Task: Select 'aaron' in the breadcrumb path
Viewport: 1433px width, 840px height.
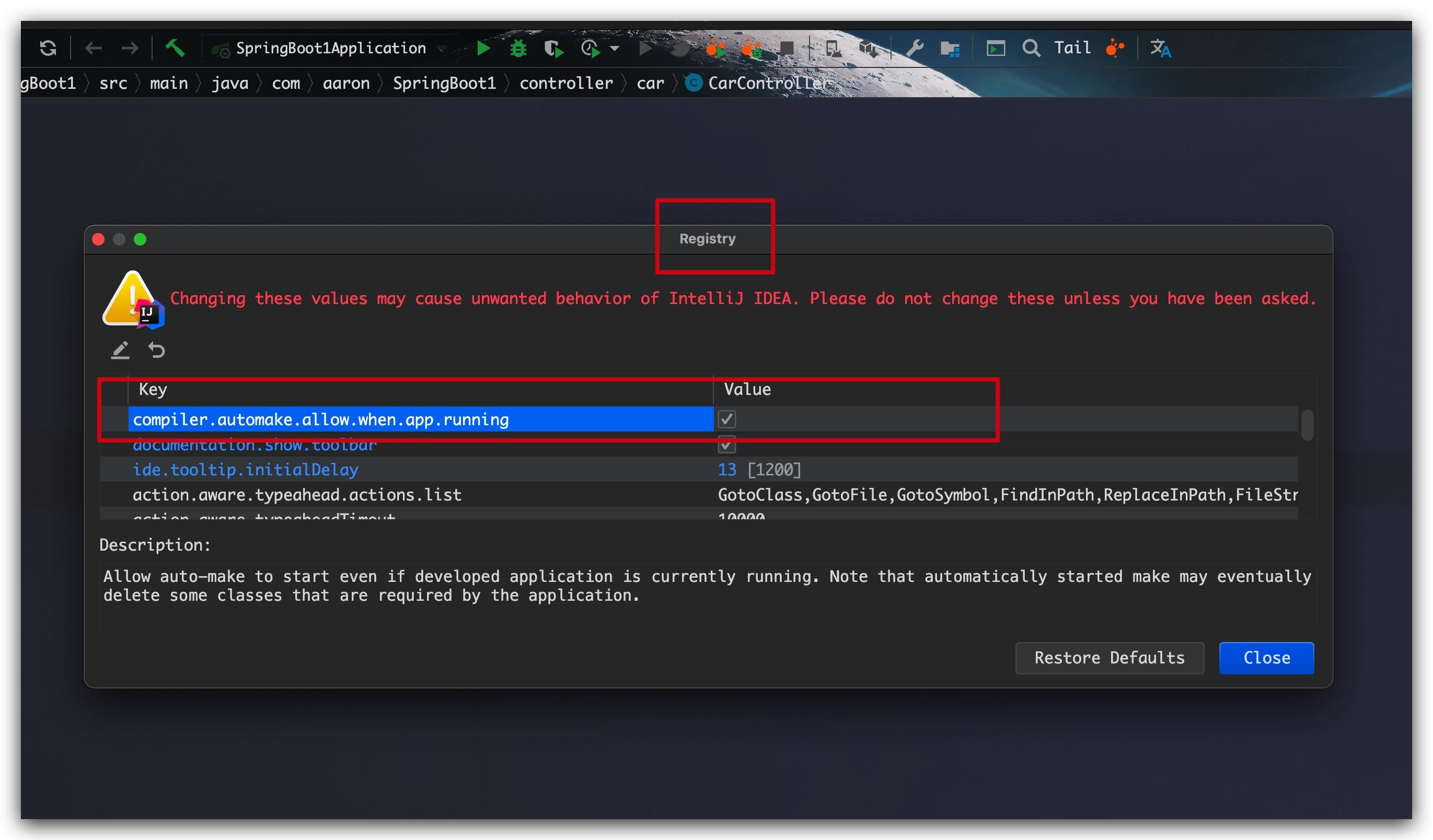Action: (x=346, y=84)
